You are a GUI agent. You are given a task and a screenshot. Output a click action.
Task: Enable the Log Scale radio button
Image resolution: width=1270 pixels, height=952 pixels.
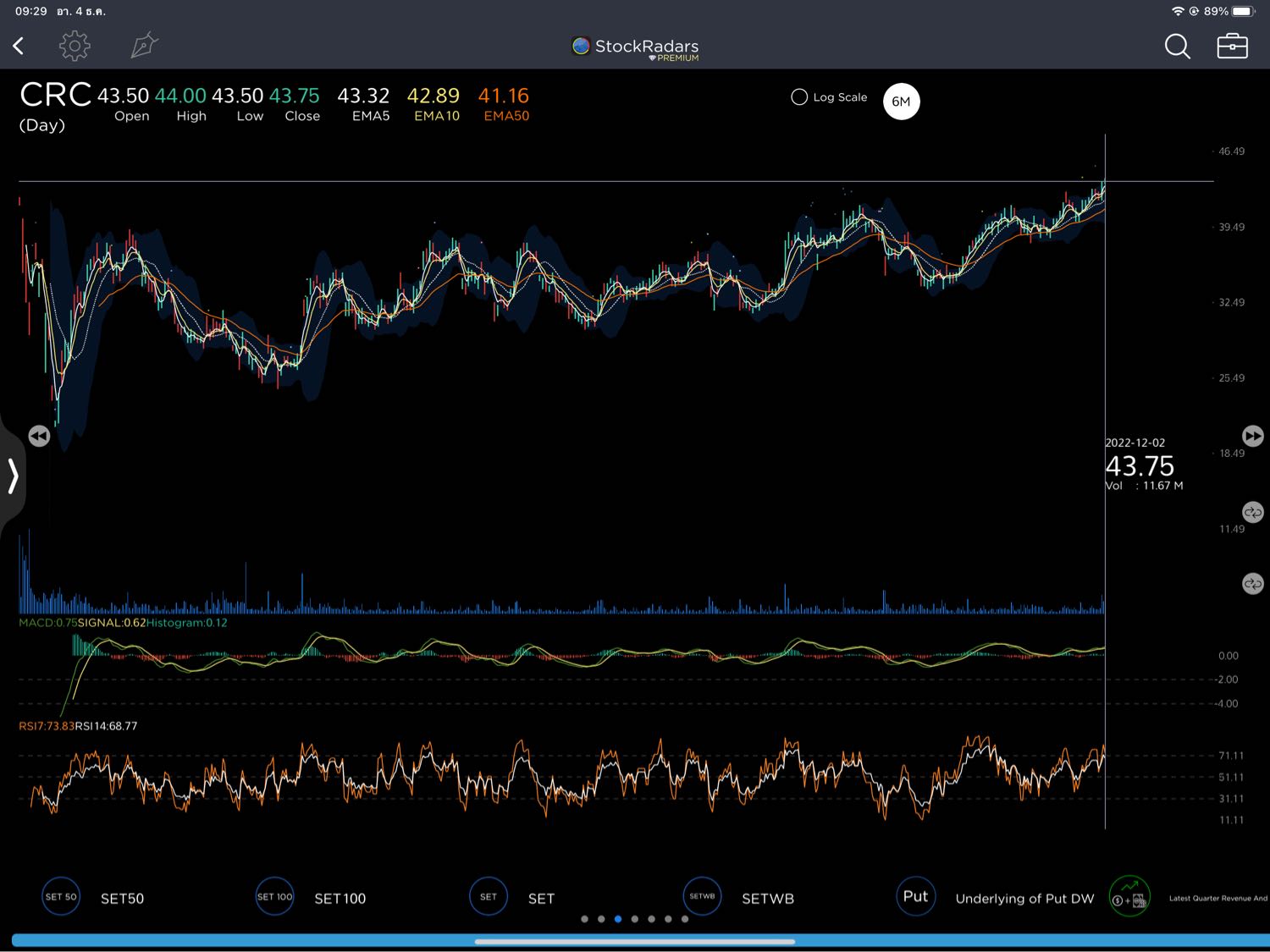coord(799,97)
